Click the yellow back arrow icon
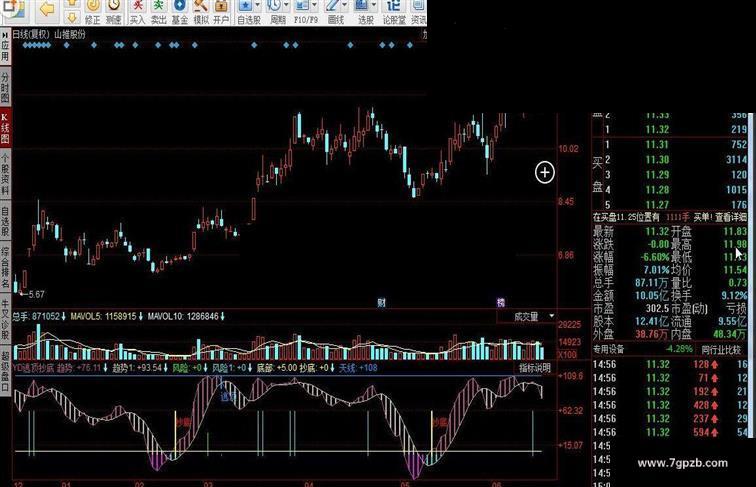Screen dimensions: 756x487 (47, 9)
